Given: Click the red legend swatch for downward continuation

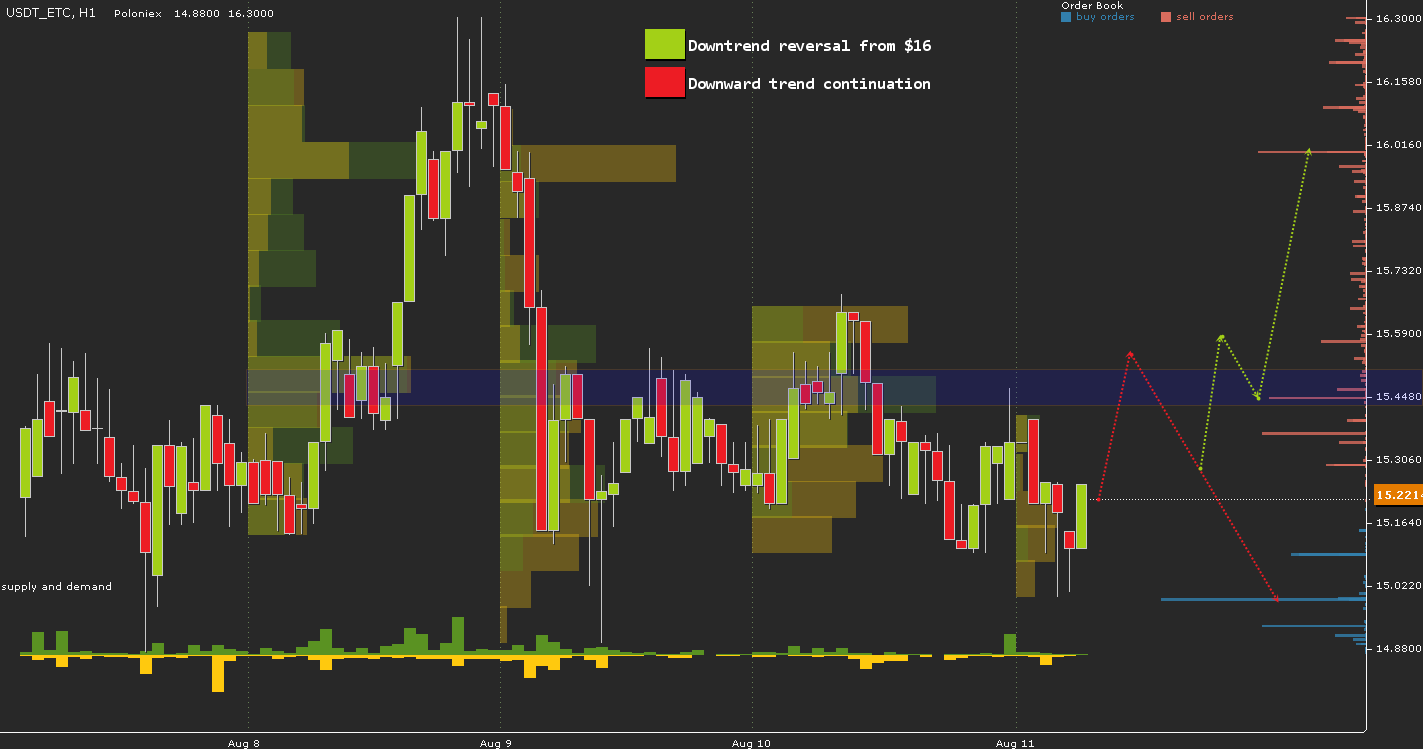Looking at the screenshot, I should pos(664,82).
